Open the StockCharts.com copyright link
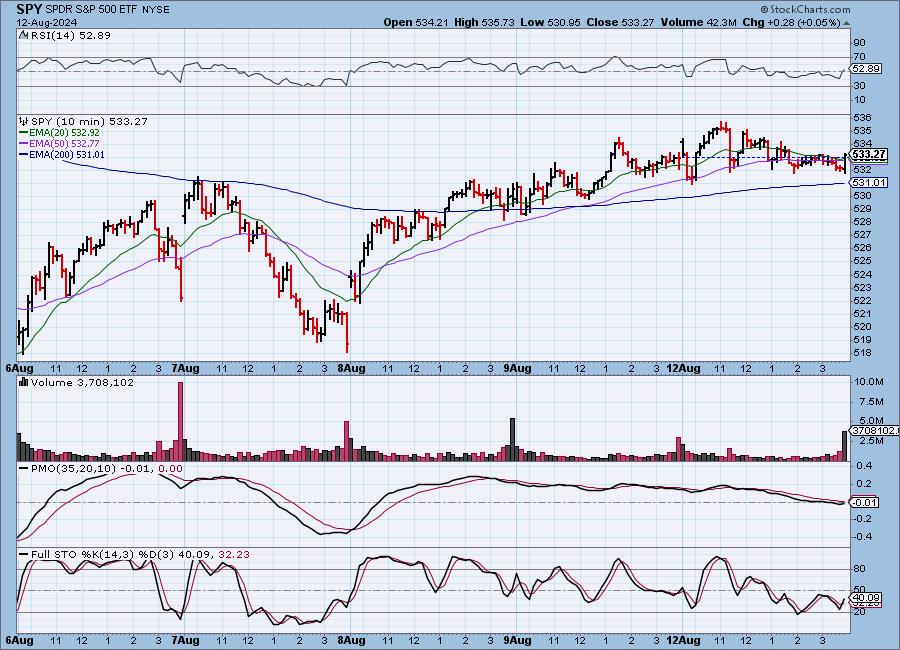 pyautogui.click(x=805, y=9)
